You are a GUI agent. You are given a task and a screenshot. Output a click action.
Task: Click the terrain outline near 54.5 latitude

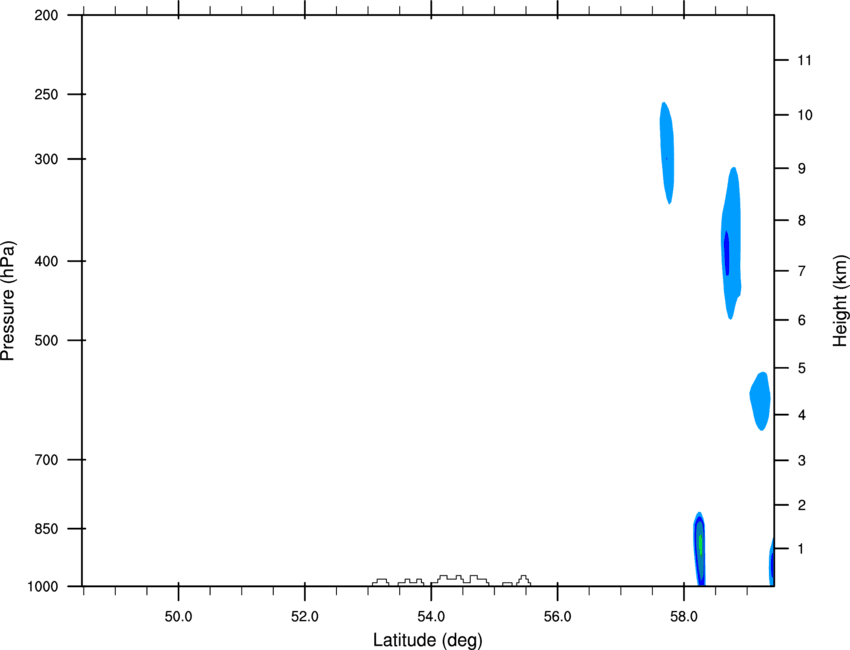(x=460, y=580)
